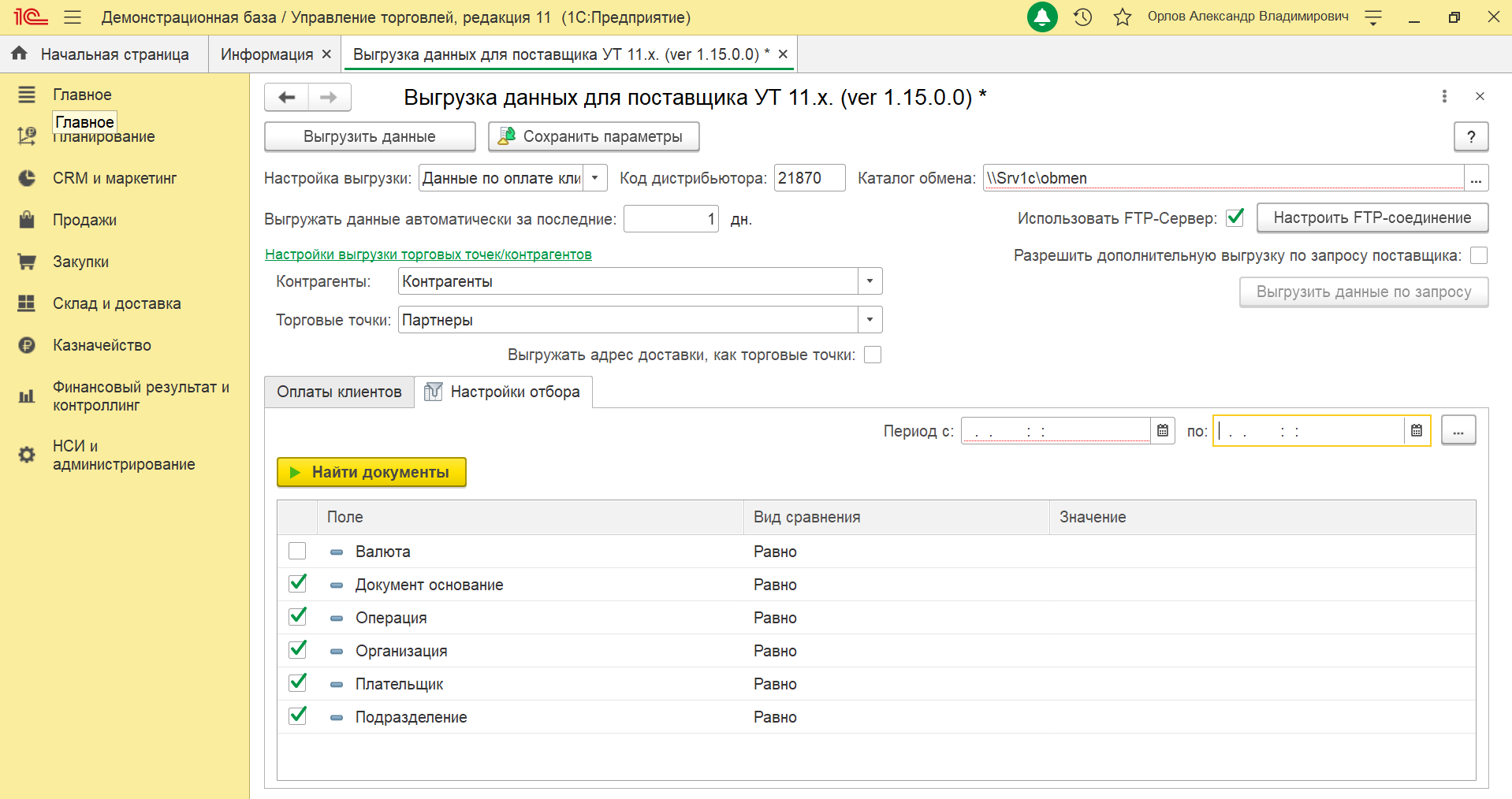Uncheck Использовать FTP-Сервер checkbox
The image size is (1512, 799).
click(x=1235, y=217)
